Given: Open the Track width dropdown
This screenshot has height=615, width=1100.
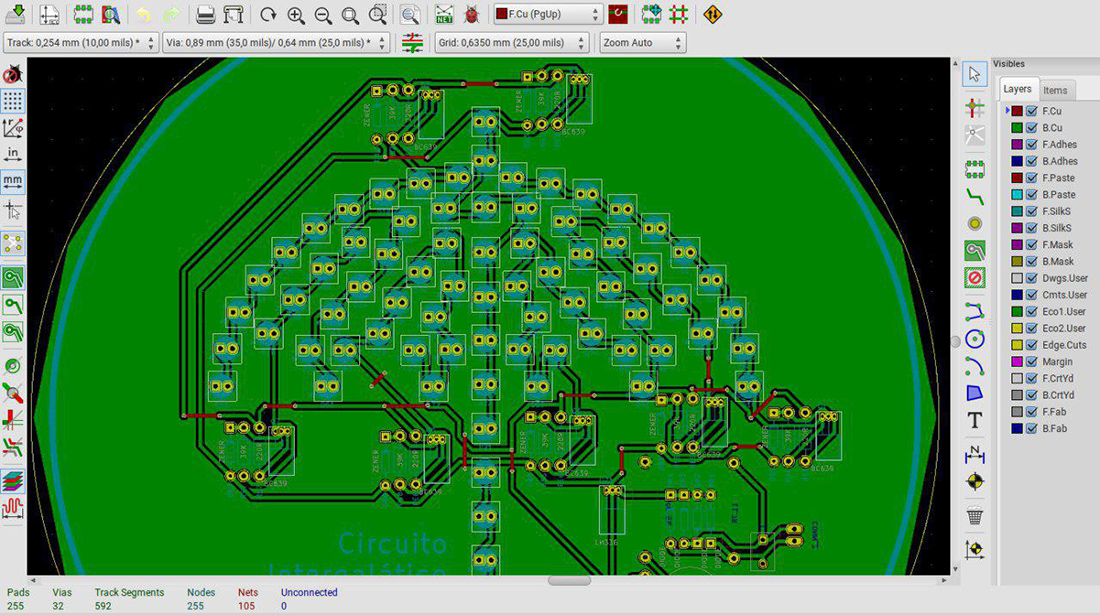Looking at the screenshot, I should coord(81,43).
